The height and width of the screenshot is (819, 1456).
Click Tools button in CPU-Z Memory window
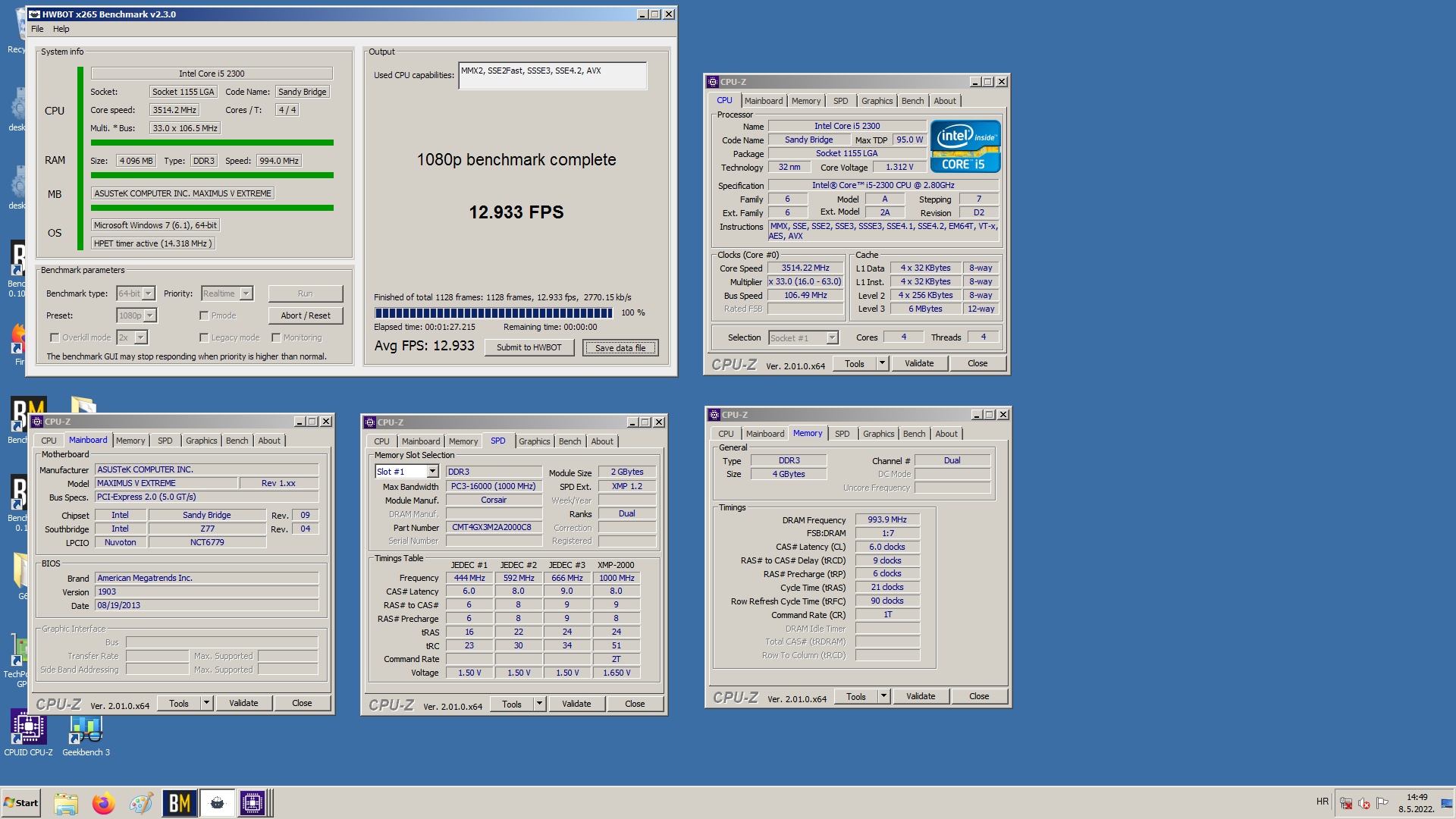click(x=855, y=696)
